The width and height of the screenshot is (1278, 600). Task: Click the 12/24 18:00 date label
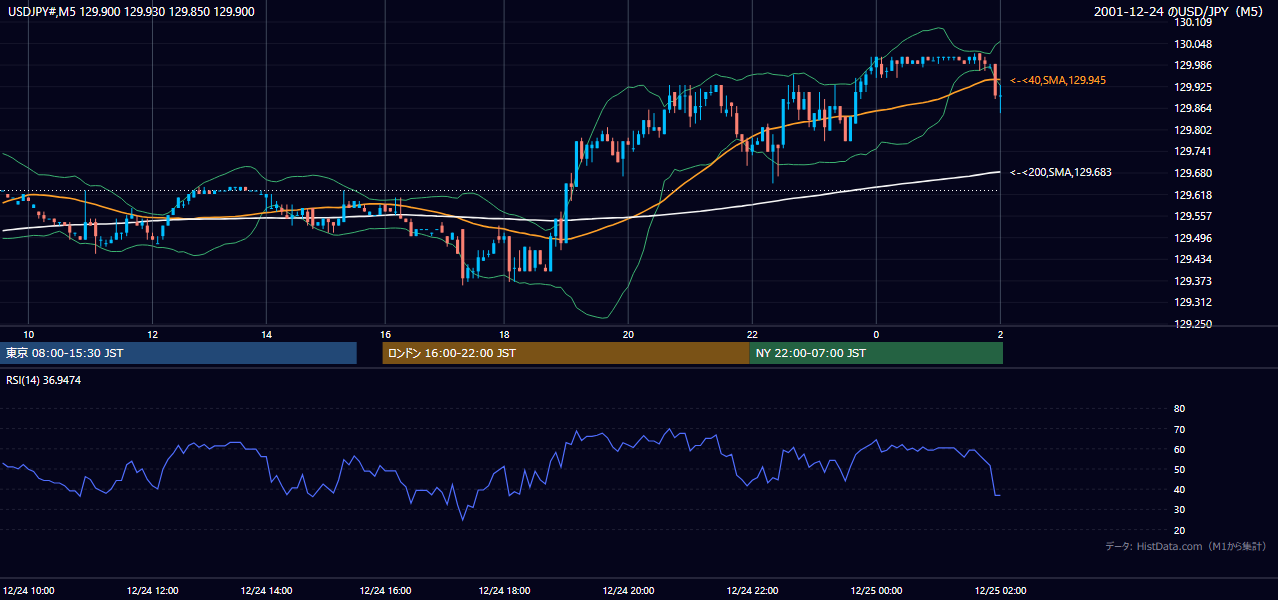(505, 592)
